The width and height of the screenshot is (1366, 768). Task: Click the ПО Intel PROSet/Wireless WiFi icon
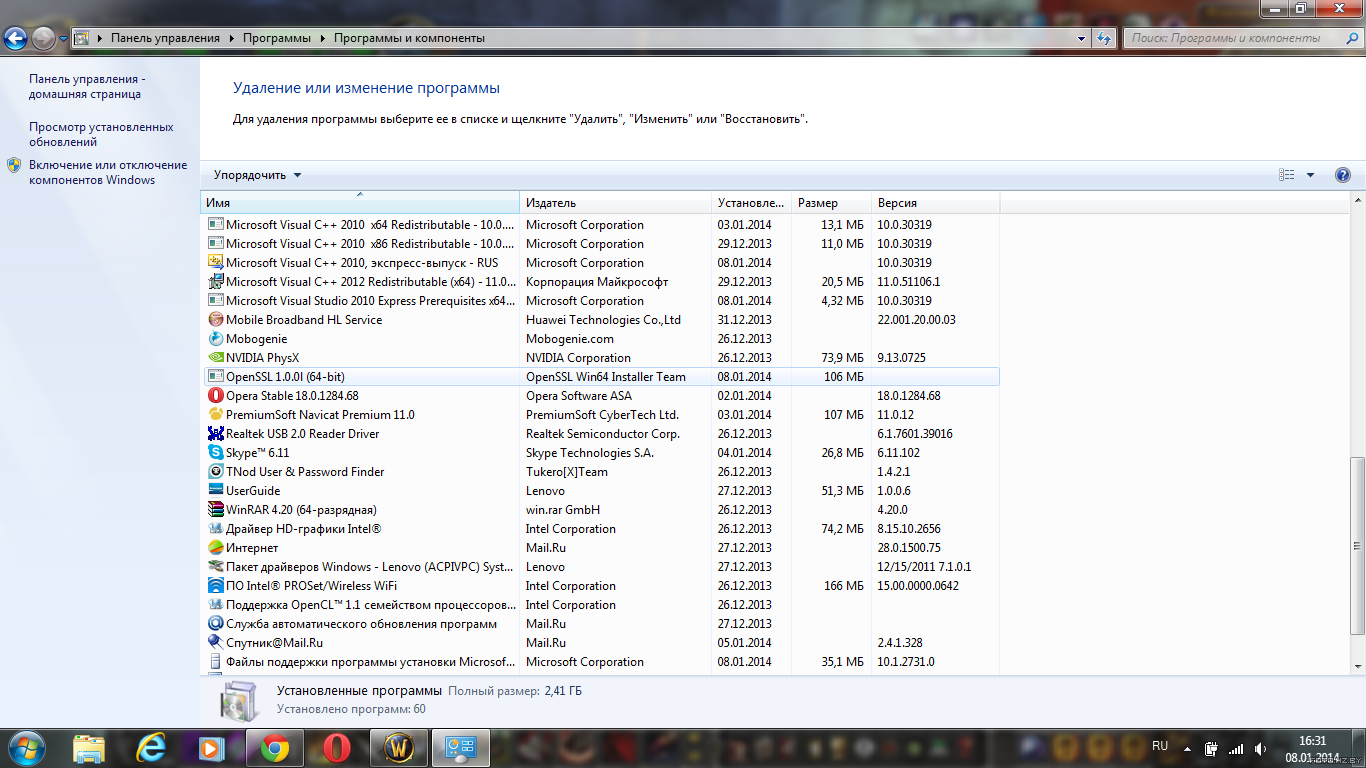pyautogui.click(x=216, y=586)
